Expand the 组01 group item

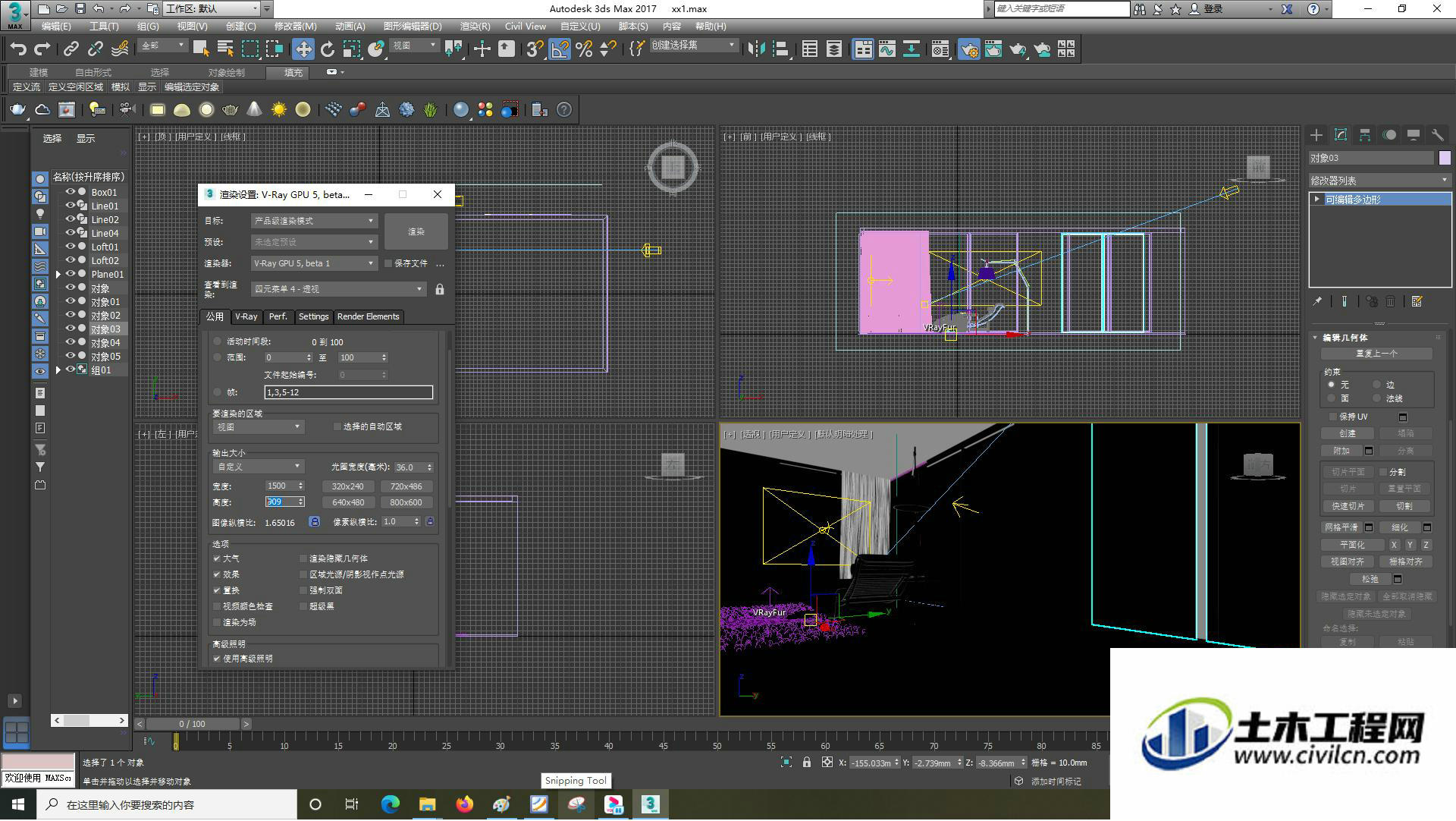point(58,370)
